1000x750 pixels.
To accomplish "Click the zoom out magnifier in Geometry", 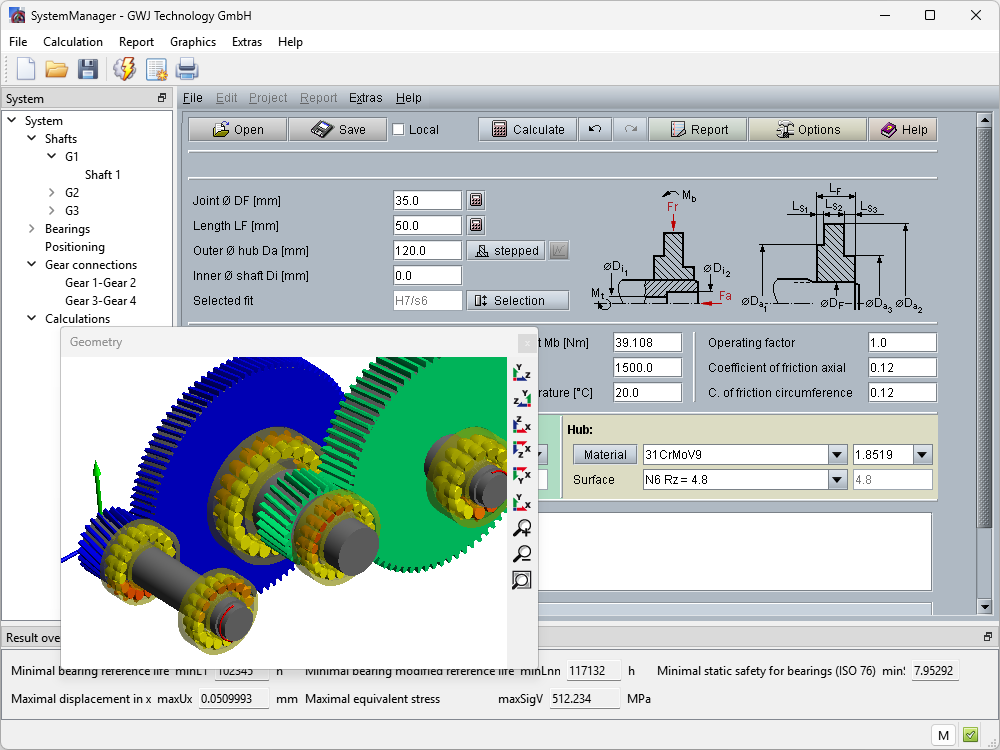I will tap(521, 554).
